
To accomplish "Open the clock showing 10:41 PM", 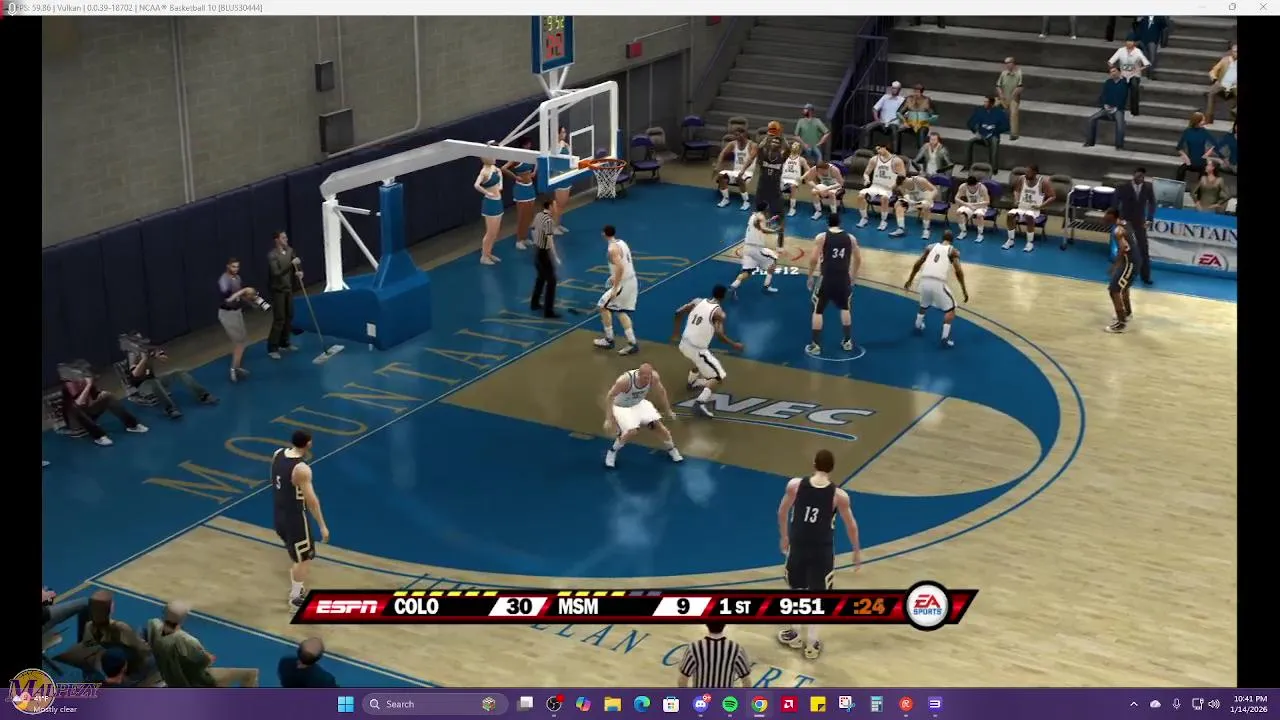I will (x=1250, y=704).
